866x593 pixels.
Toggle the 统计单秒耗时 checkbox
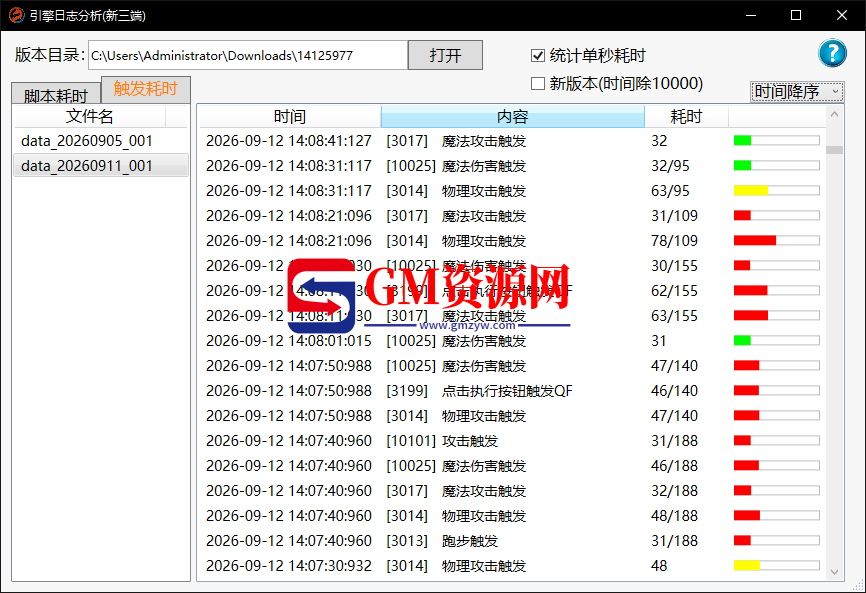[537, 56]
